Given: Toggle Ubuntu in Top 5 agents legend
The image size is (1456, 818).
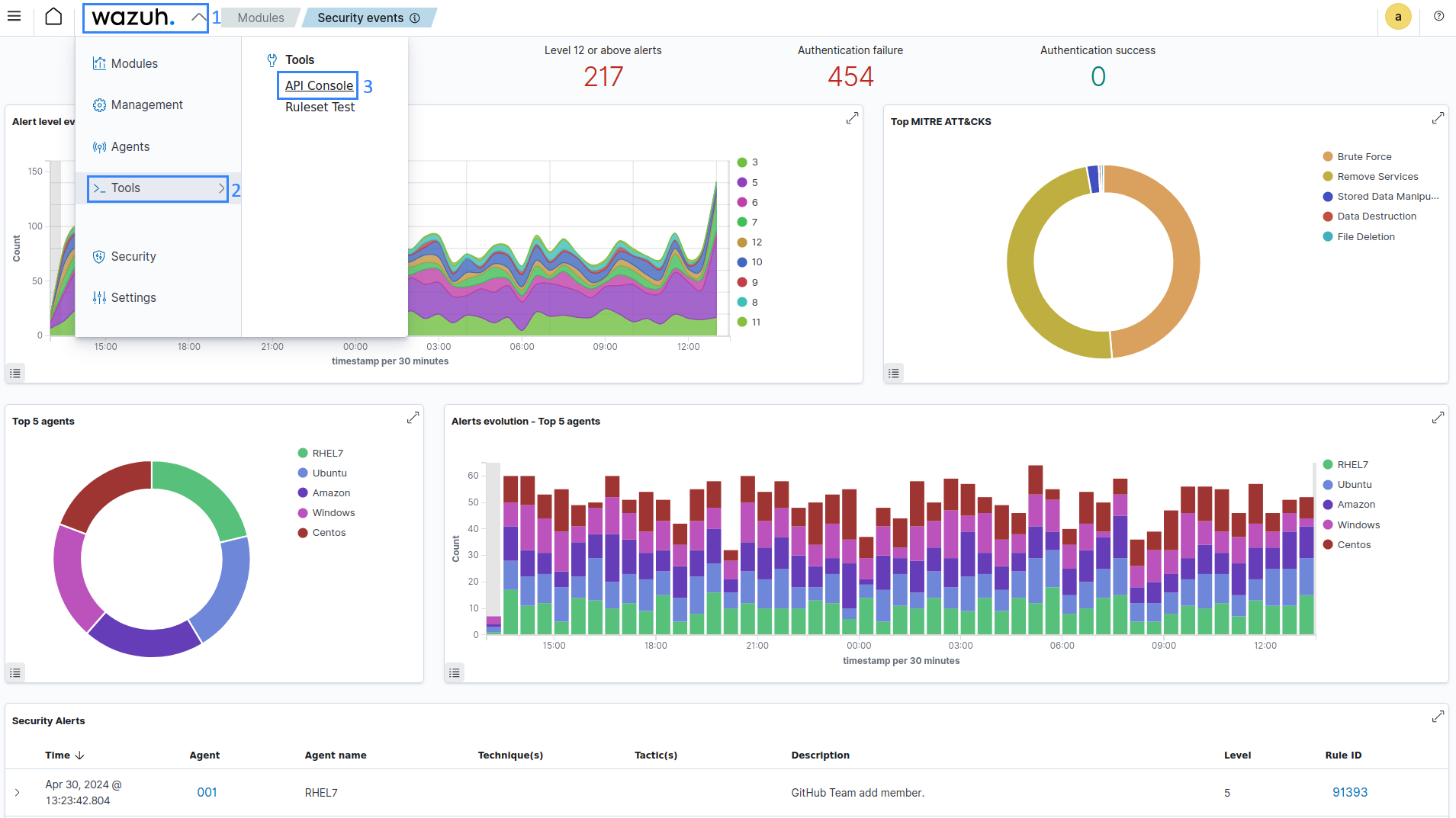Looking at the screenshot, I should point(322,473).
